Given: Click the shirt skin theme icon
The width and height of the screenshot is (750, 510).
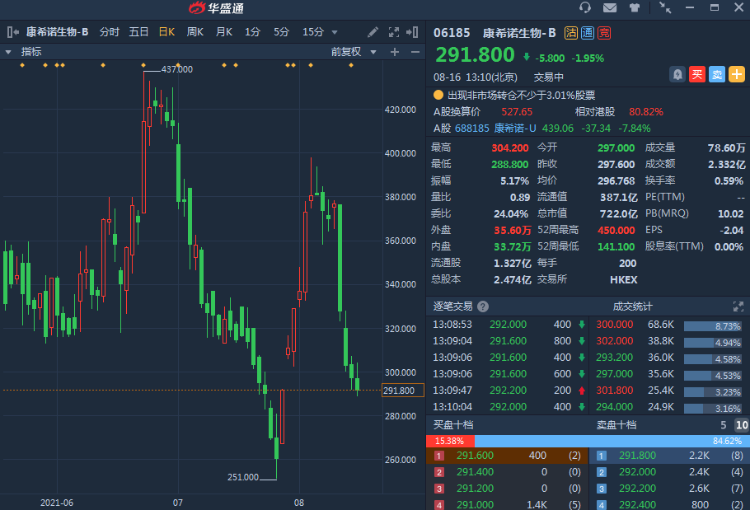Looking at the screenshot, I should pyautogui.click(x=634, y=8).
